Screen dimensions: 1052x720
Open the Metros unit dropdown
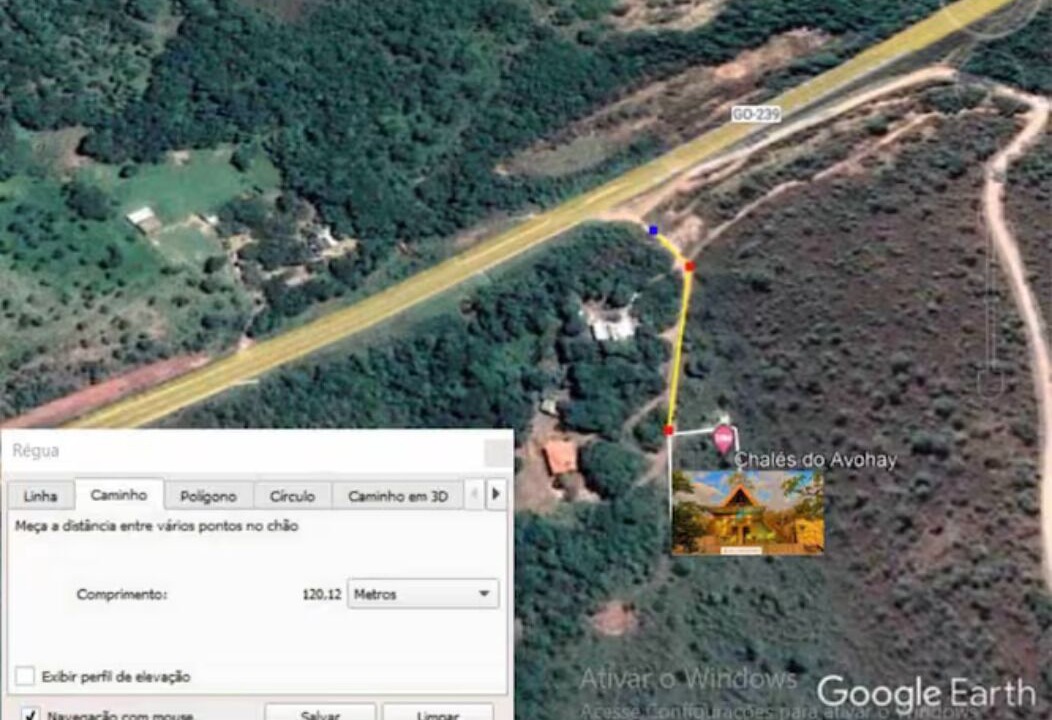pos(423,594)
